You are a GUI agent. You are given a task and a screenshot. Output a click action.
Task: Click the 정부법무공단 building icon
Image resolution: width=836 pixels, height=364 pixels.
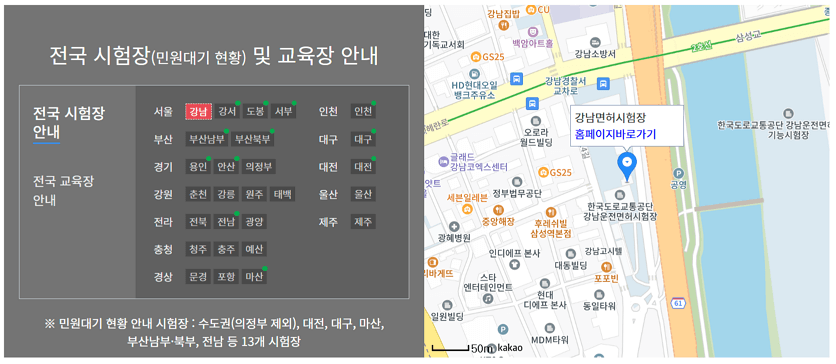pos(517,182)
